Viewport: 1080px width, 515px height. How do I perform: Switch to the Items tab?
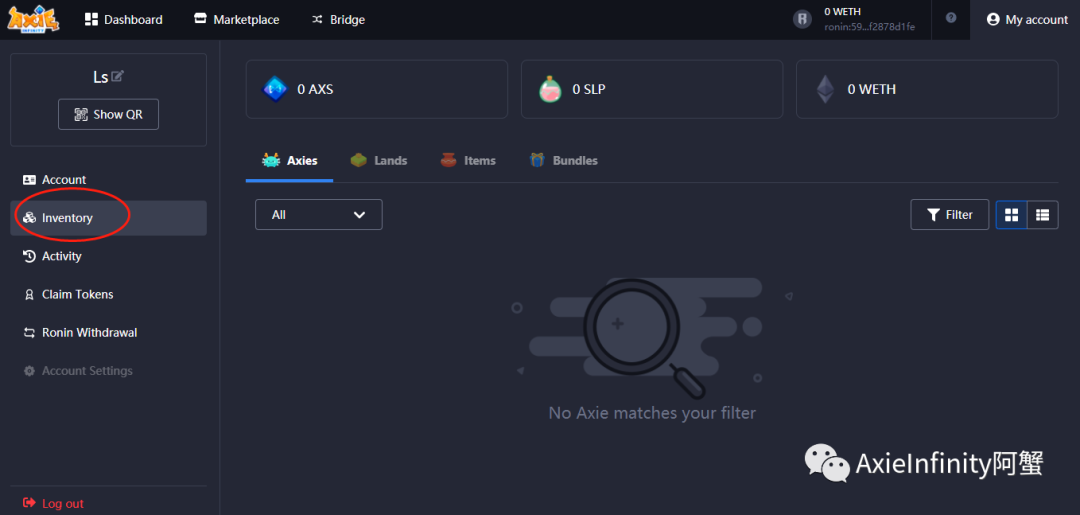click(x=468, y=160)
